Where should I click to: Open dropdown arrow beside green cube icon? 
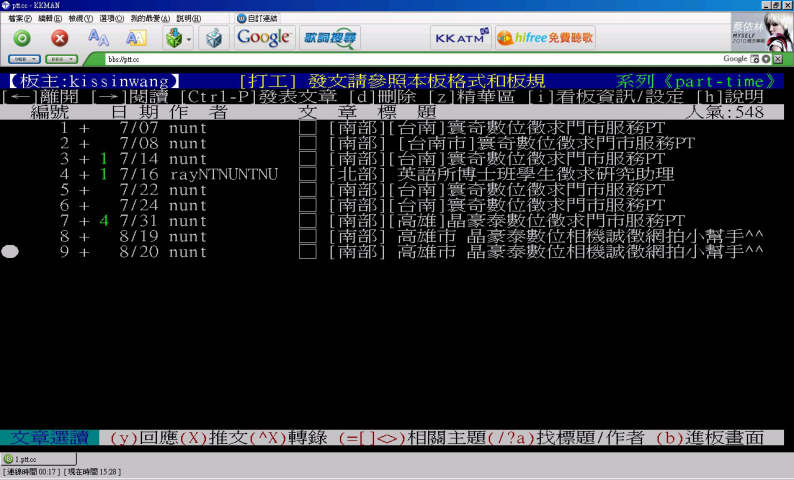point(189,39)
